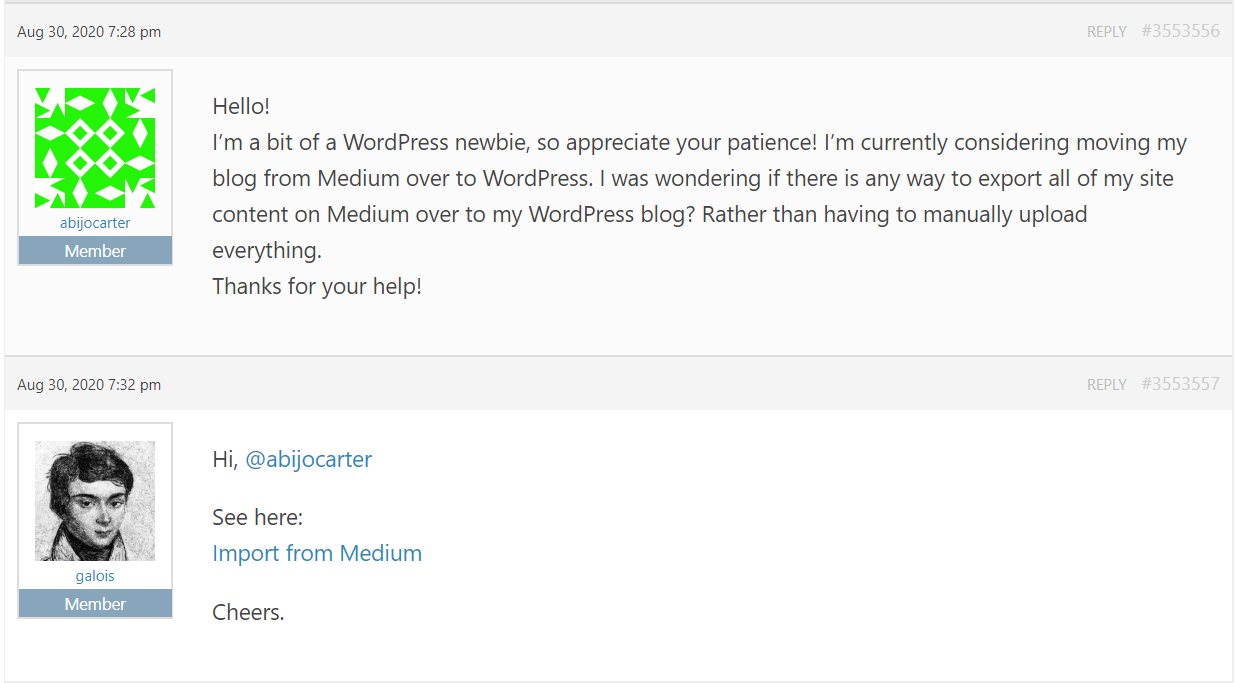
Task: Open permalink #3553556
Action: (x=1180, y=31)
